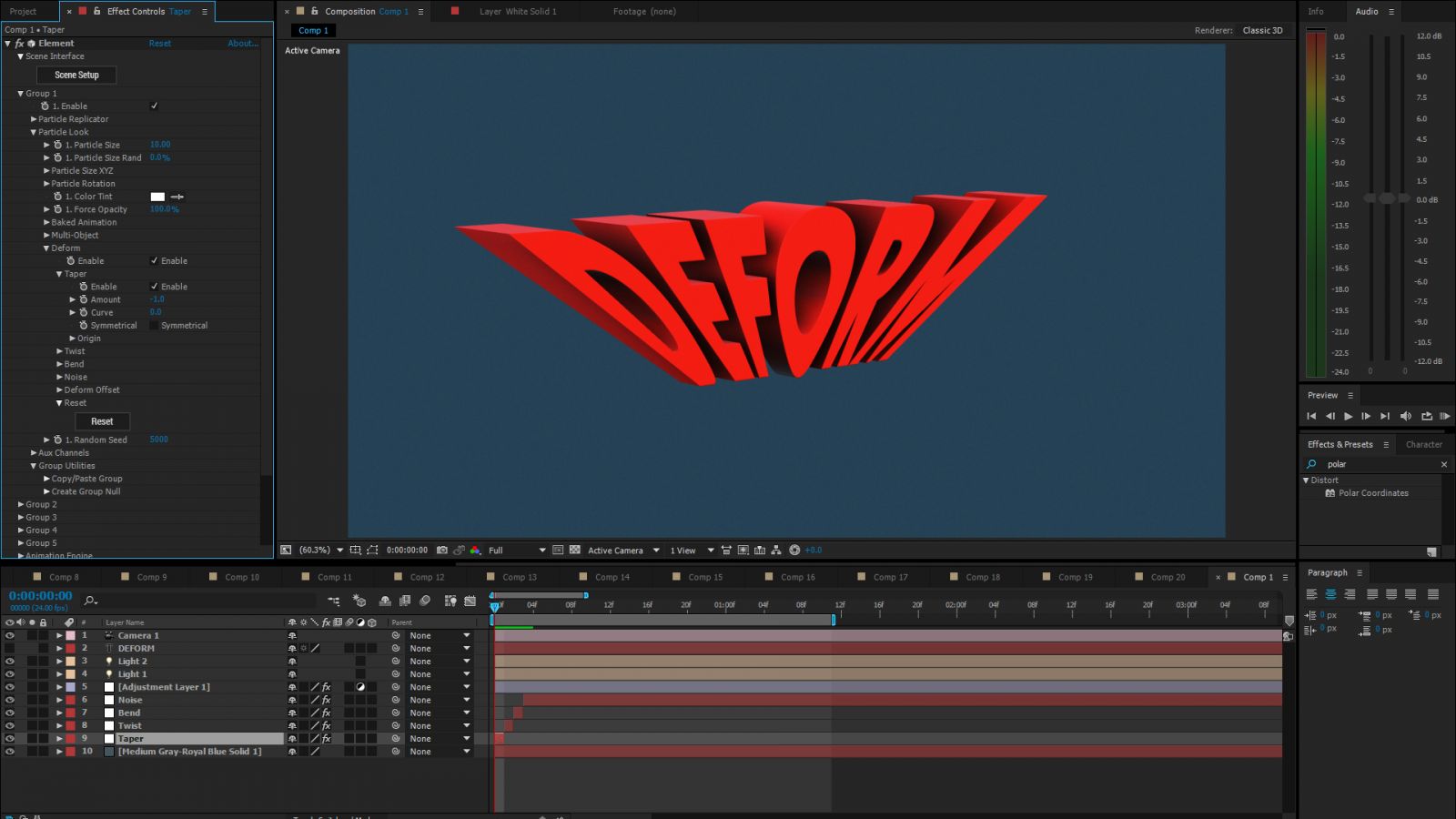Viewport: 1456px width, 819px height.
Task: Enable Motion Blur switch in the timeline toolbar
Action: [x=425, y=601]
